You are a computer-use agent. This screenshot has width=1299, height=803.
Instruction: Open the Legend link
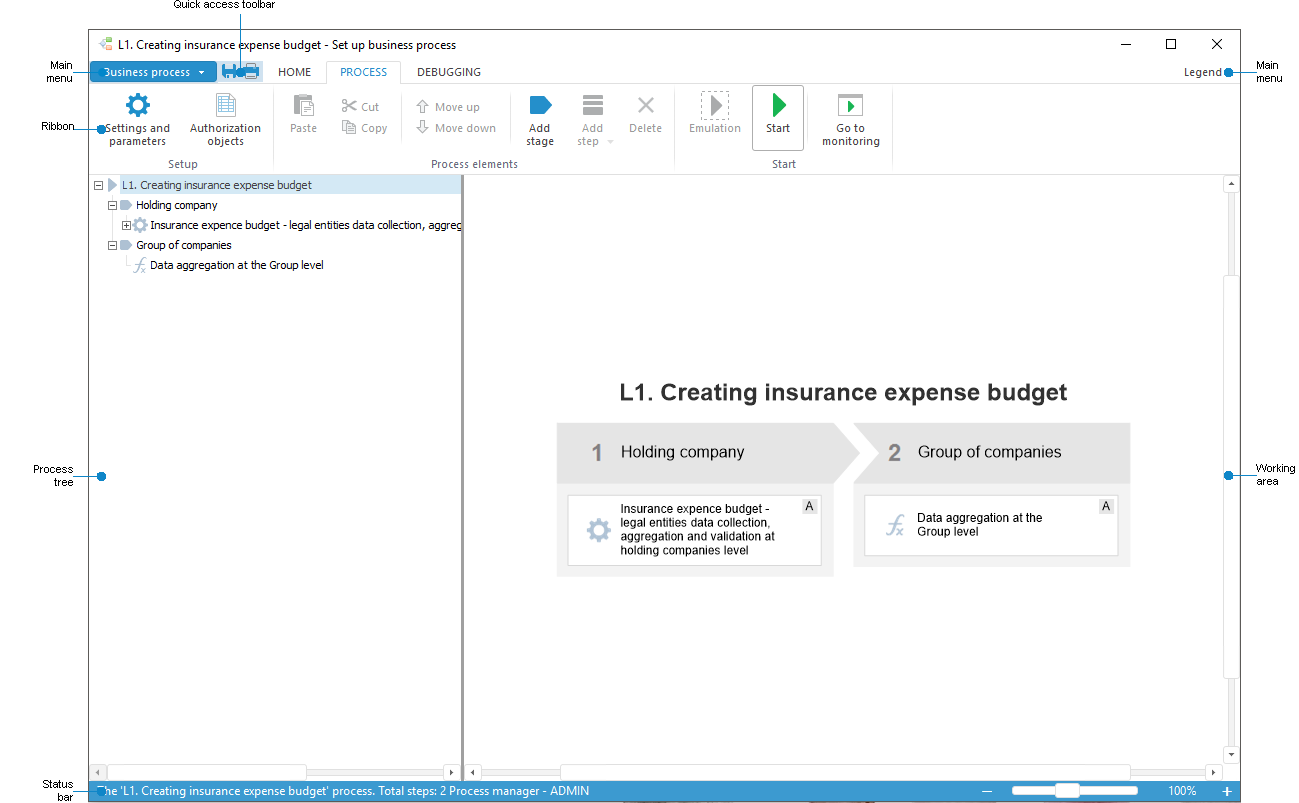(x=1203, y=72)
